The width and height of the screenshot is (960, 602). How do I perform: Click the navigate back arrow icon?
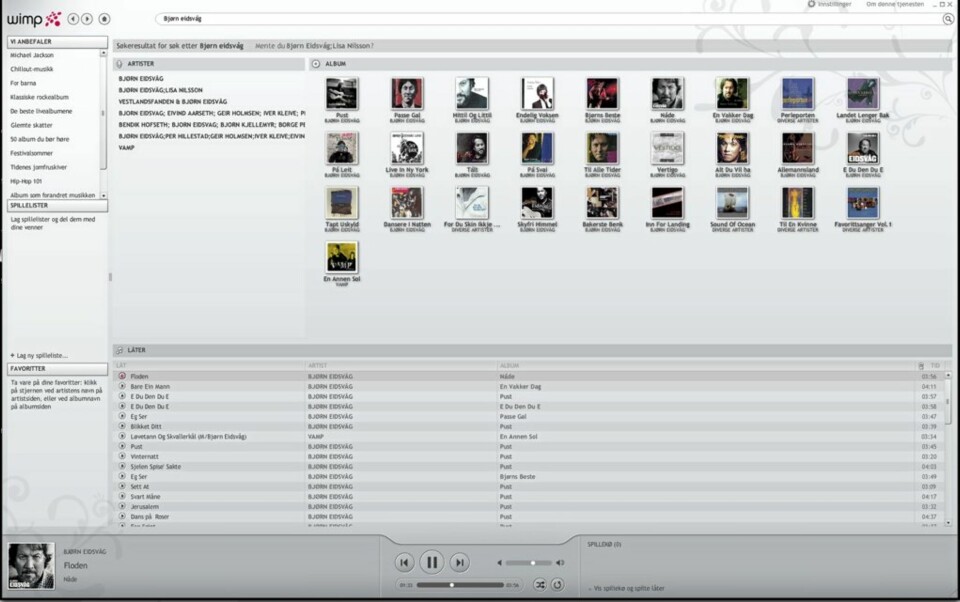point(73,19)
